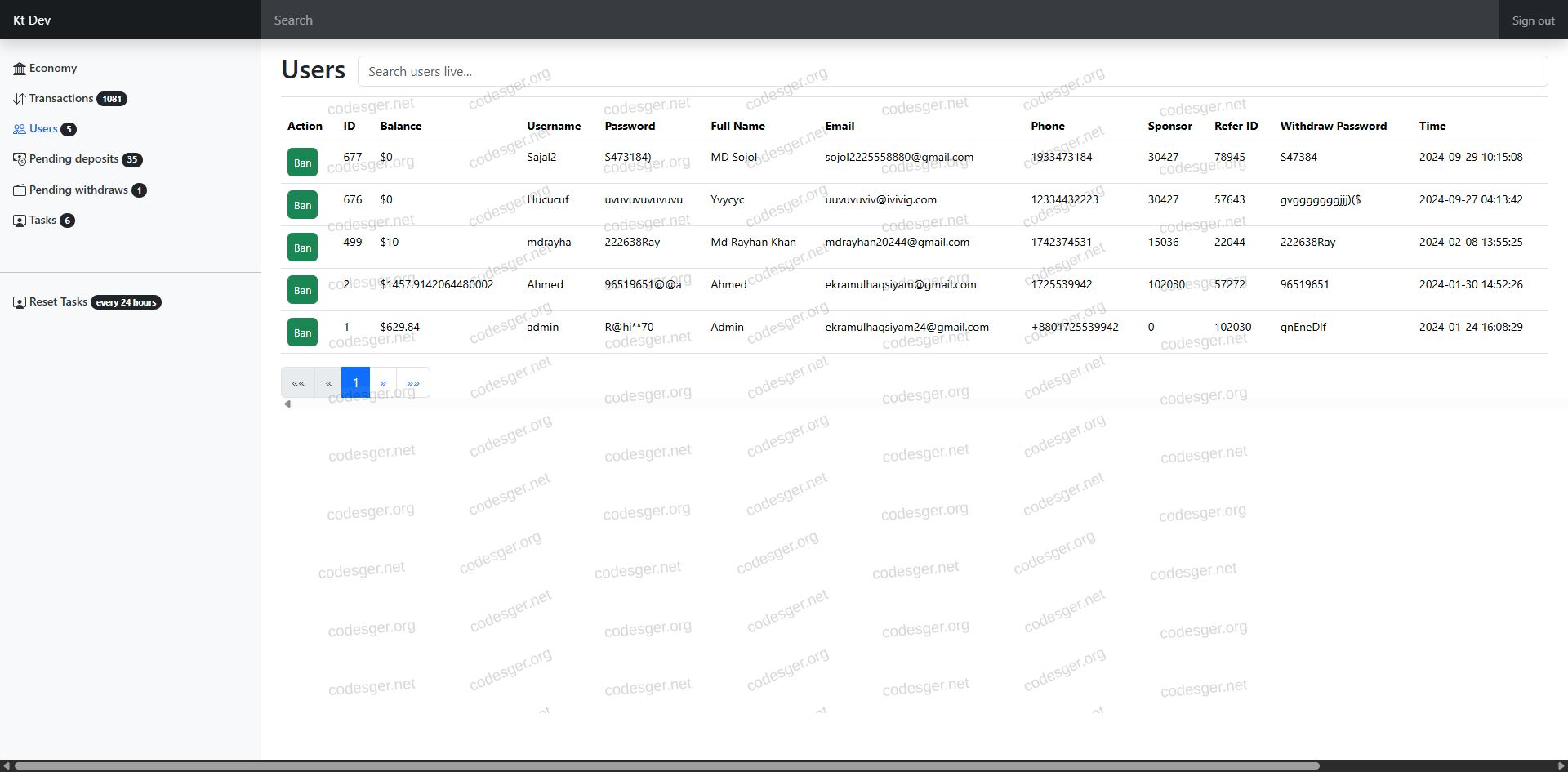The image size is (1568, 772).
Task: Click the horizontal scrollbar at bottom
Action: click(666, 765)
